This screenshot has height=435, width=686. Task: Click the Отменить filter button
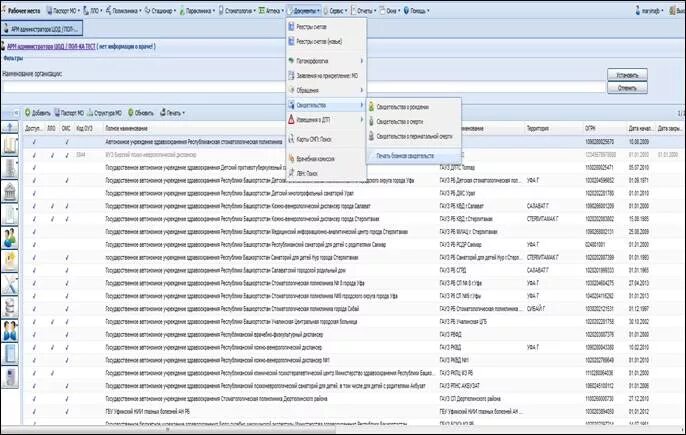point(627,88)
